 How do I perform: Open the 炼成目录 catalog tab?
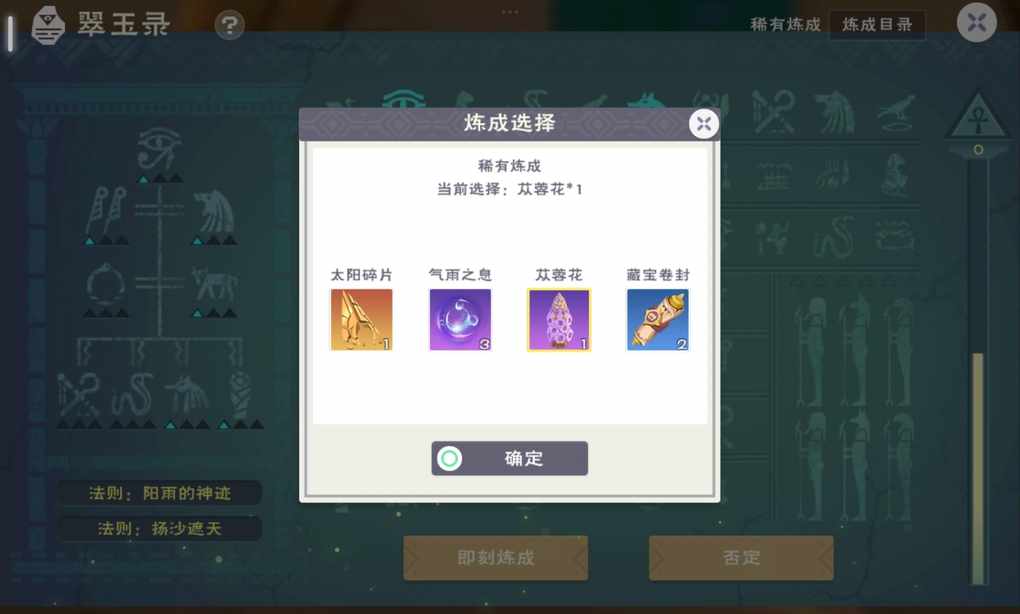point(877,25)
